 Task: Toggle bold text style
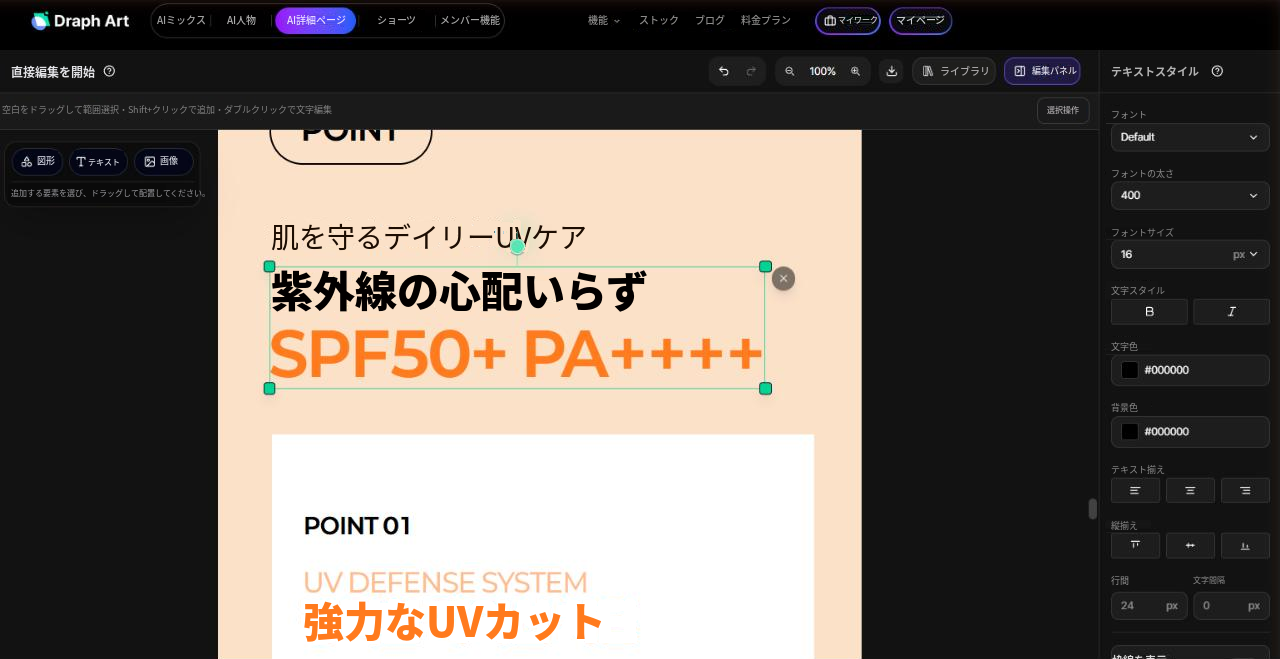(x=1149, y=311)
